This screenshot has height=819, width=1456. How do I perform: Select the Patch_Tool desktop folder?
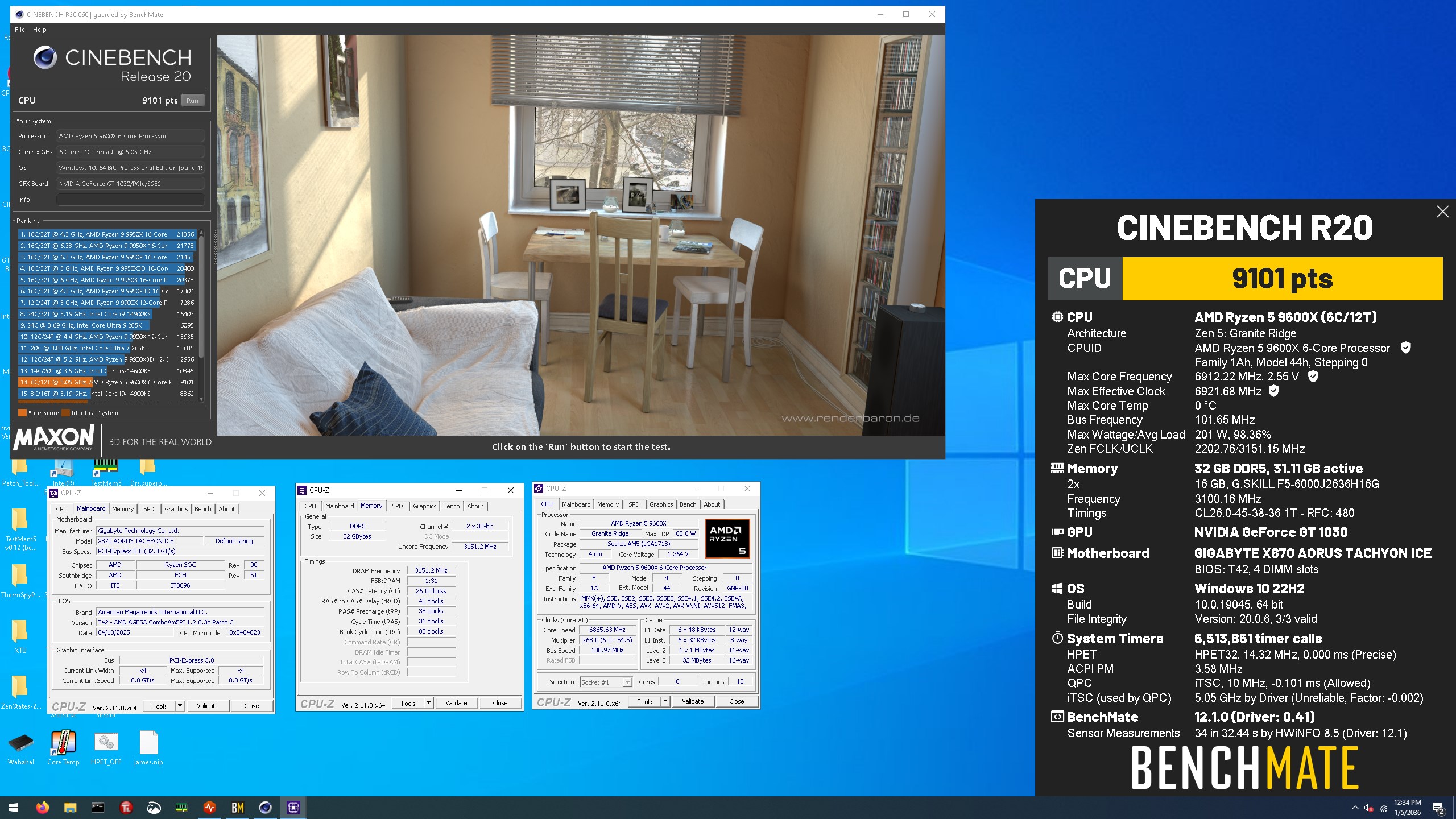(20, 472)
